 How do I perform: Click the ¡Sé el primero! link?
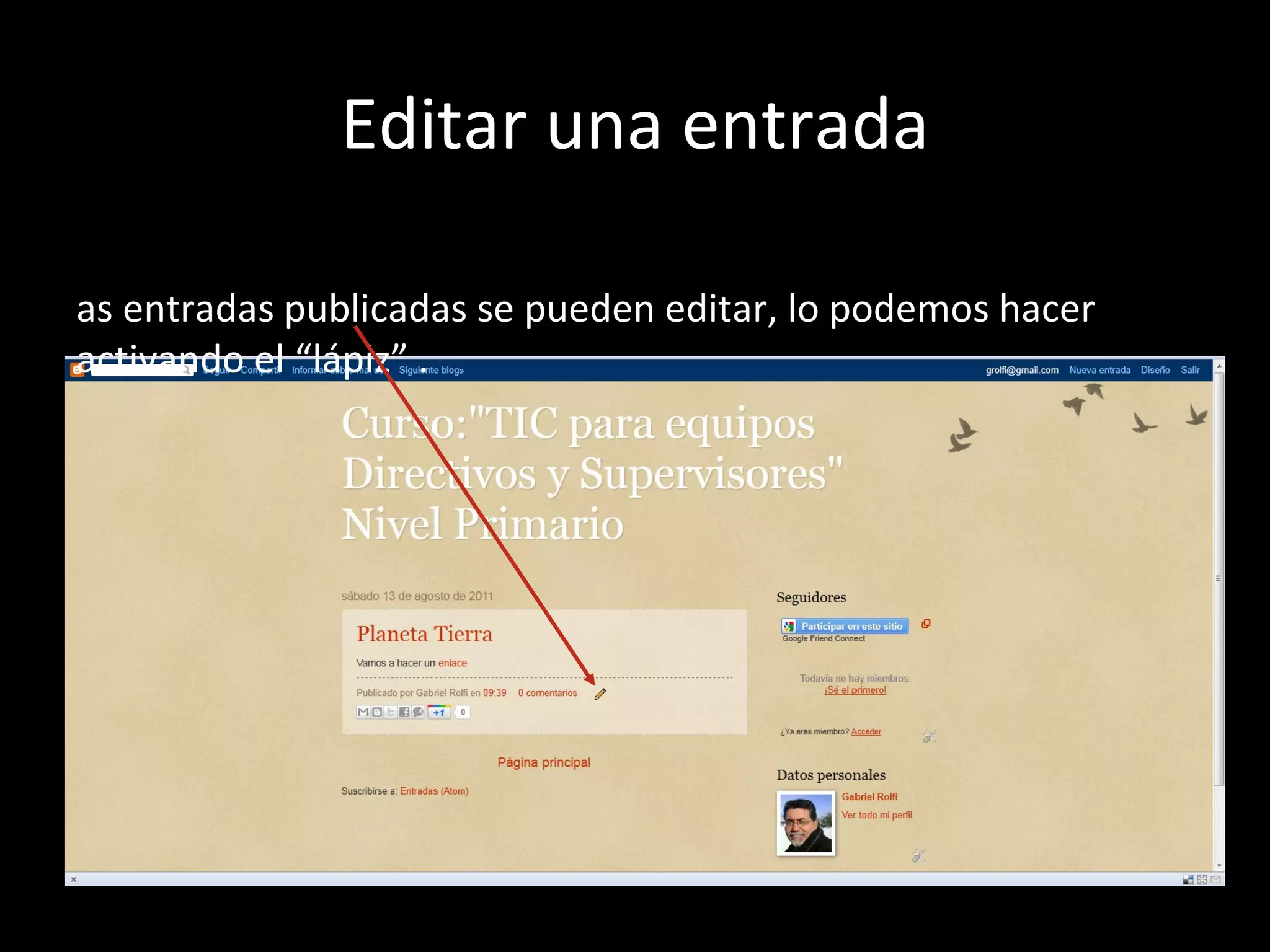(855, 690)
